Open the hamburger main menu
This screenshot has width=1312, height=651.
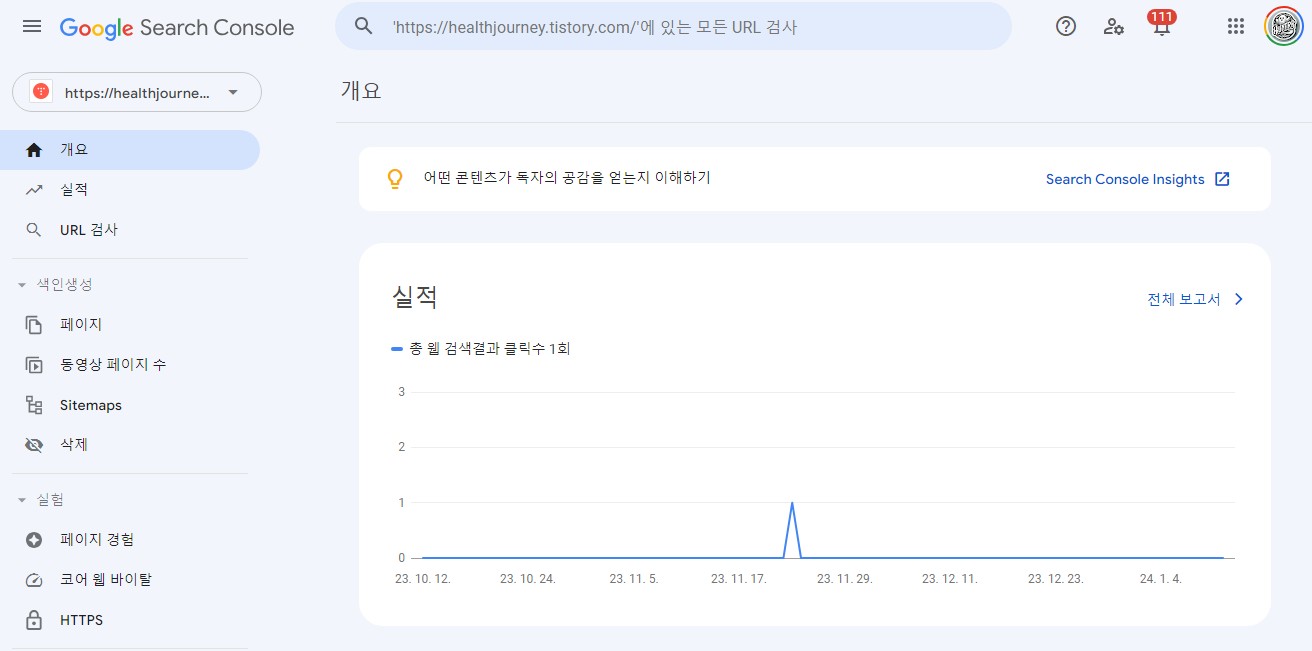click(32, 27)
